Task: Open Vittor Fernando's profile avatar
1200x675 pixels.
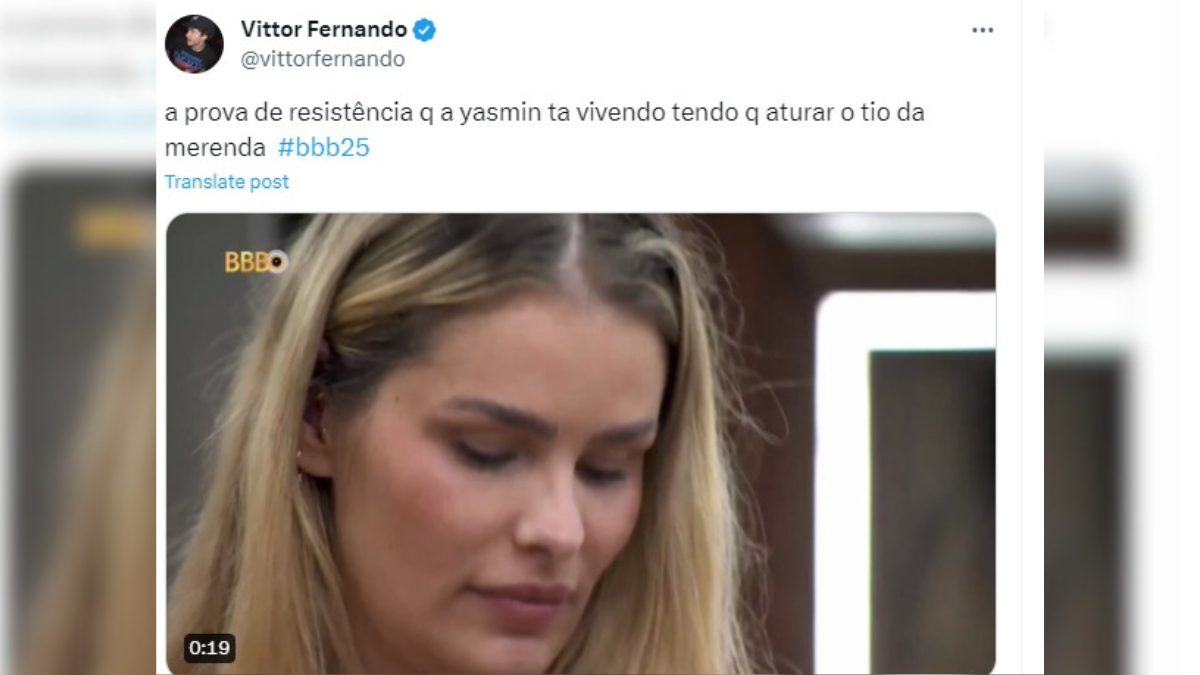Action: (194, 44)
